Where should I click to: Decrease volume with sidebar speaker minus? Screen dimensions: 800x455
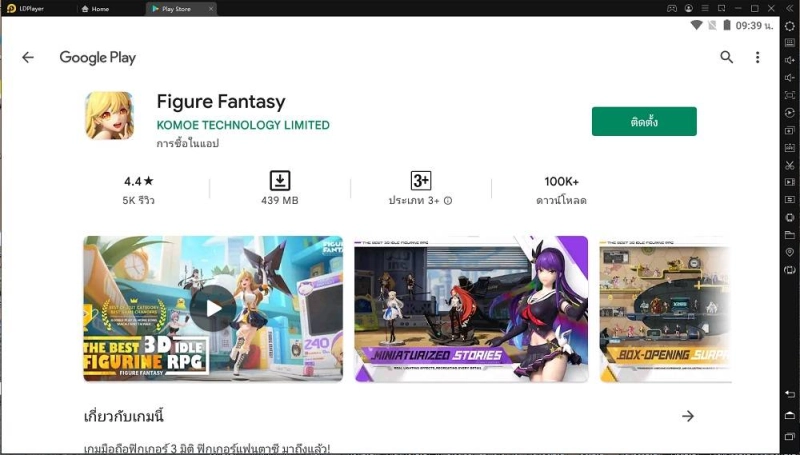point(789,78)
